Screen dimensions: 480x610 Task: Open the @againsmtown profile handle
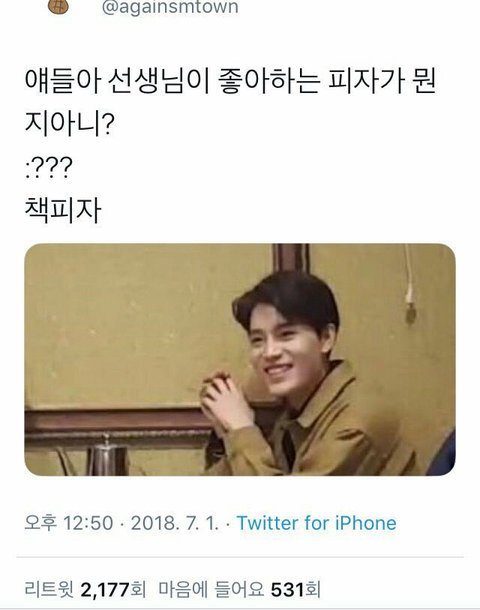pos(170,7)
